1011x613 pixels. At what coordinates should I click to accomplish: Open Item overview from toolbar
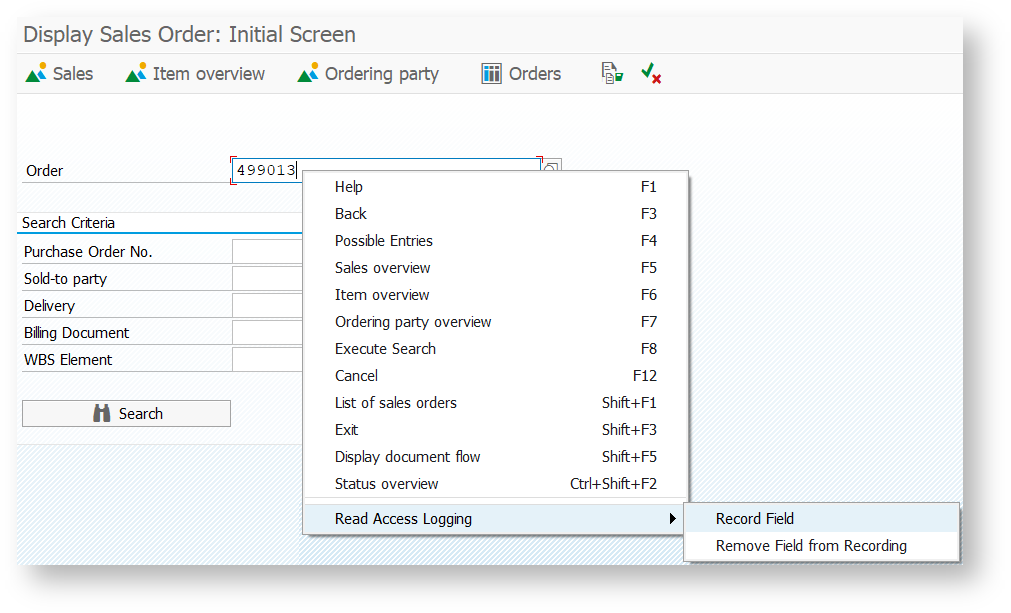(x=195, y=73)
